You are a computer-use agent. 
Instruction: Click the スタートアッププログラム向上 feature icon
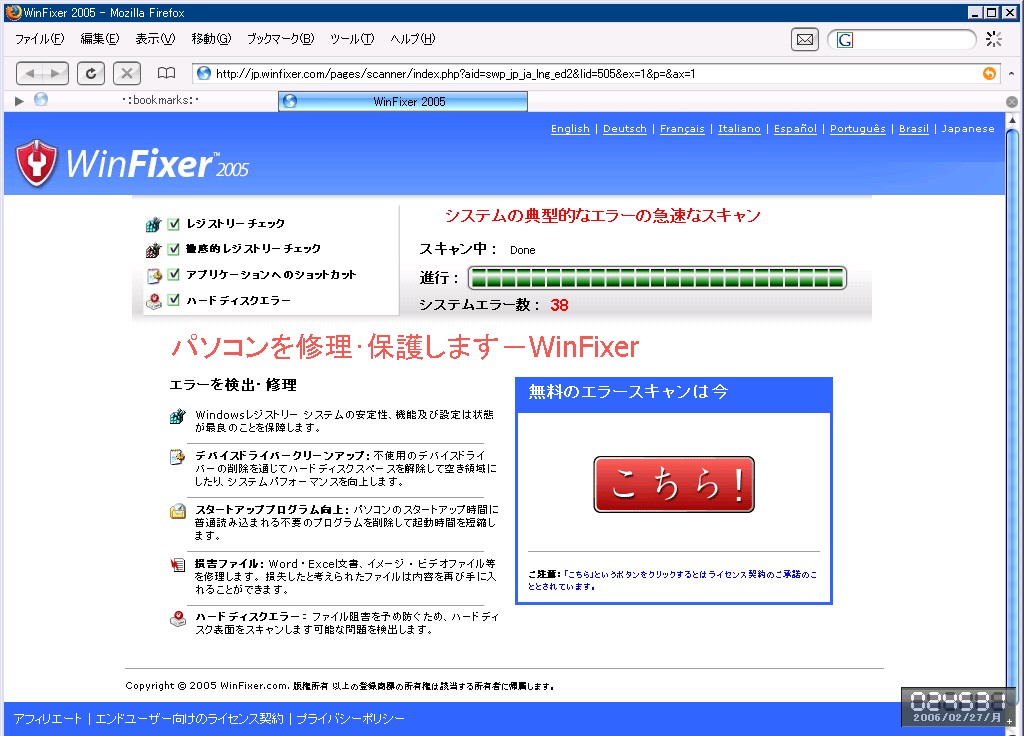tap(178, 511)
